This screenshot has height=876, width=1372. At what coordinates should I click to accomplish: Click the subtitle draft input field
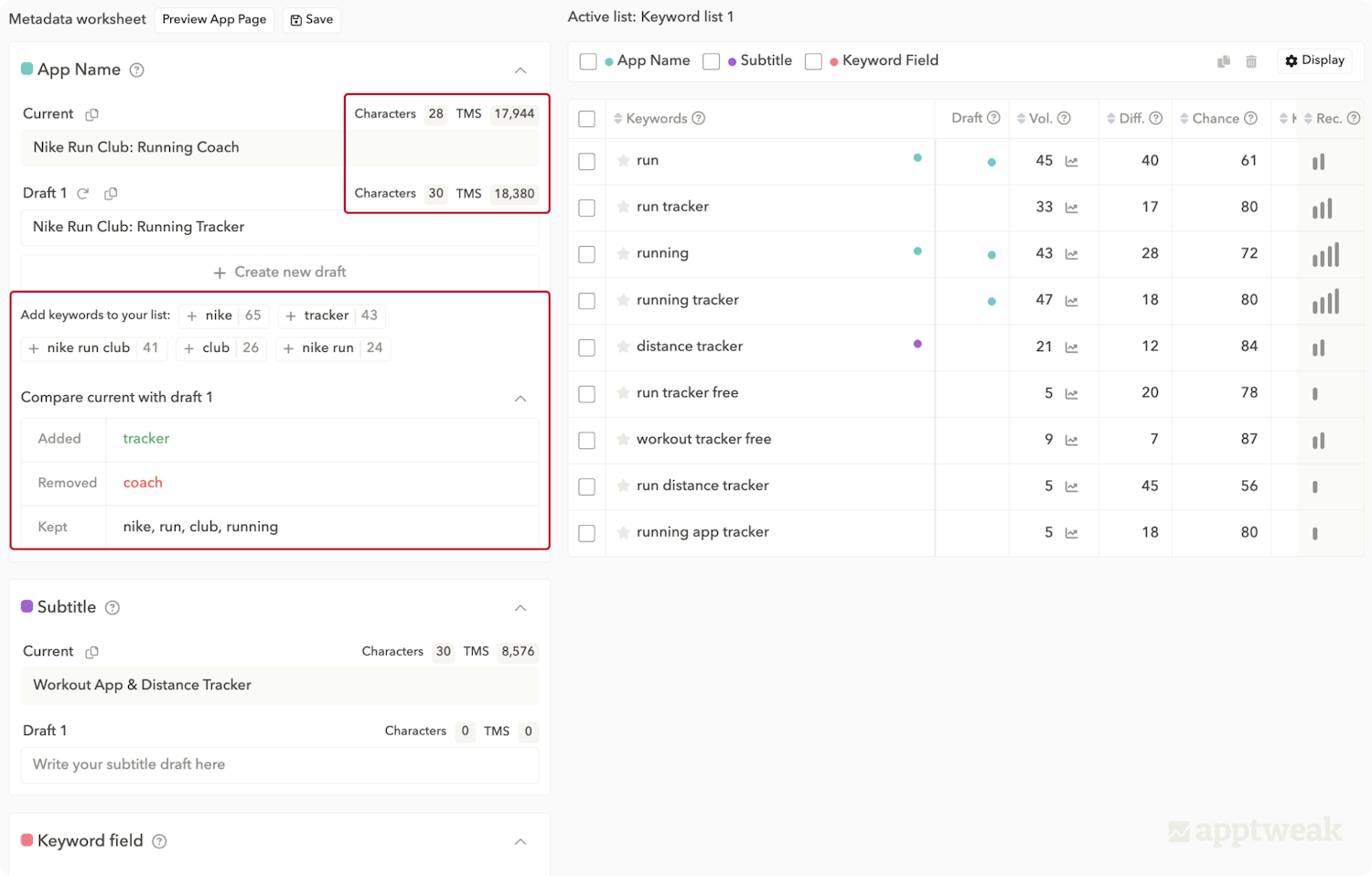pyautogui.click(x=280, y=765)
